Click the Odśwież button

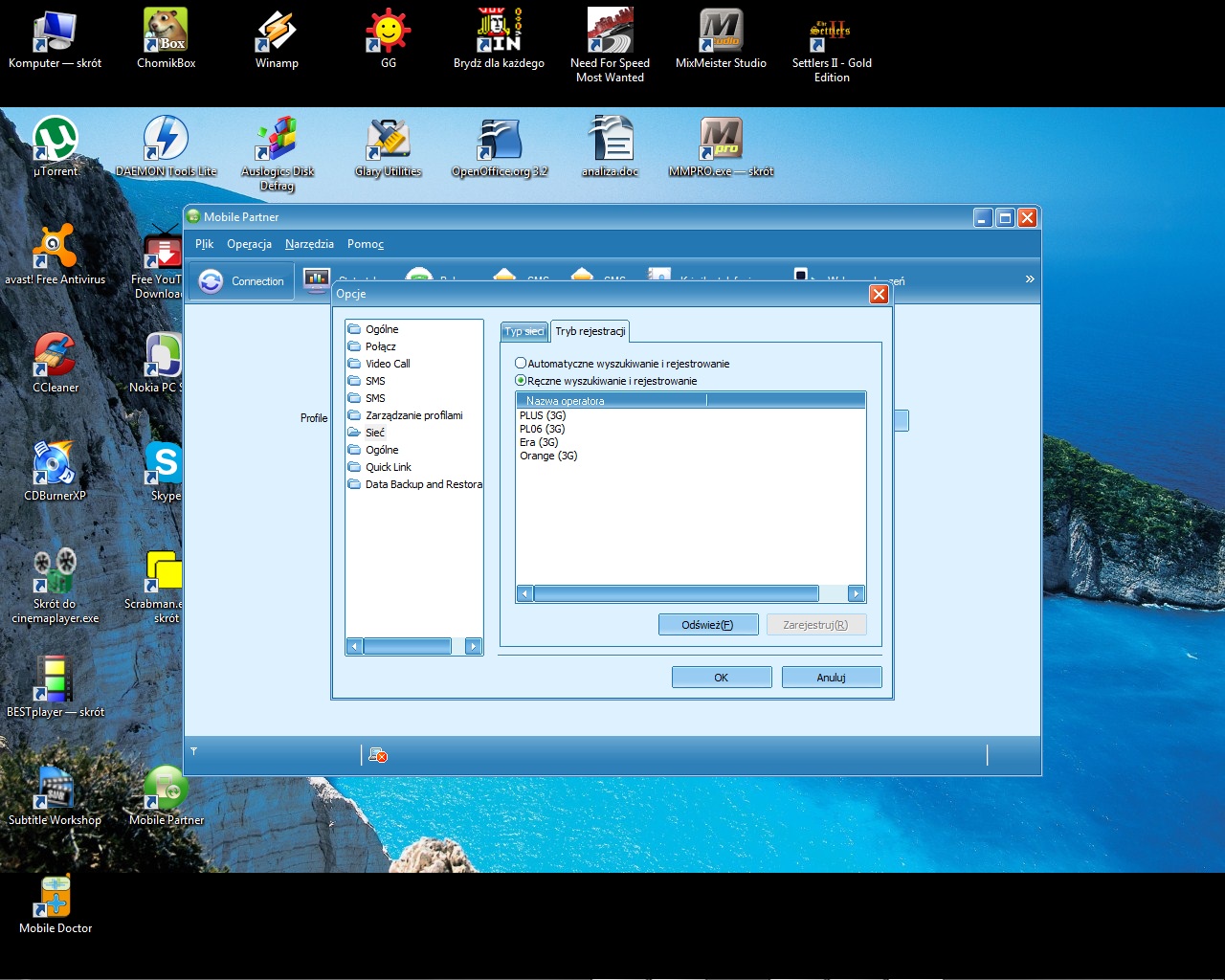click(x=707, y=625)
